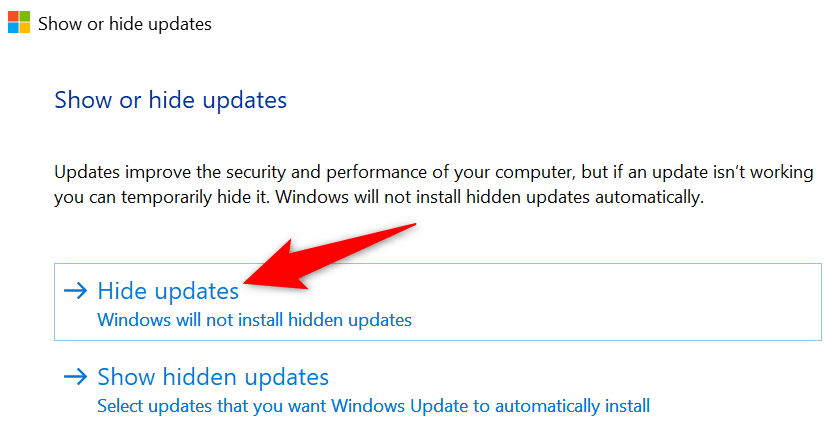Click the arrow icon beside Hide updates
The image size is (836, 444).
[75, 291]
